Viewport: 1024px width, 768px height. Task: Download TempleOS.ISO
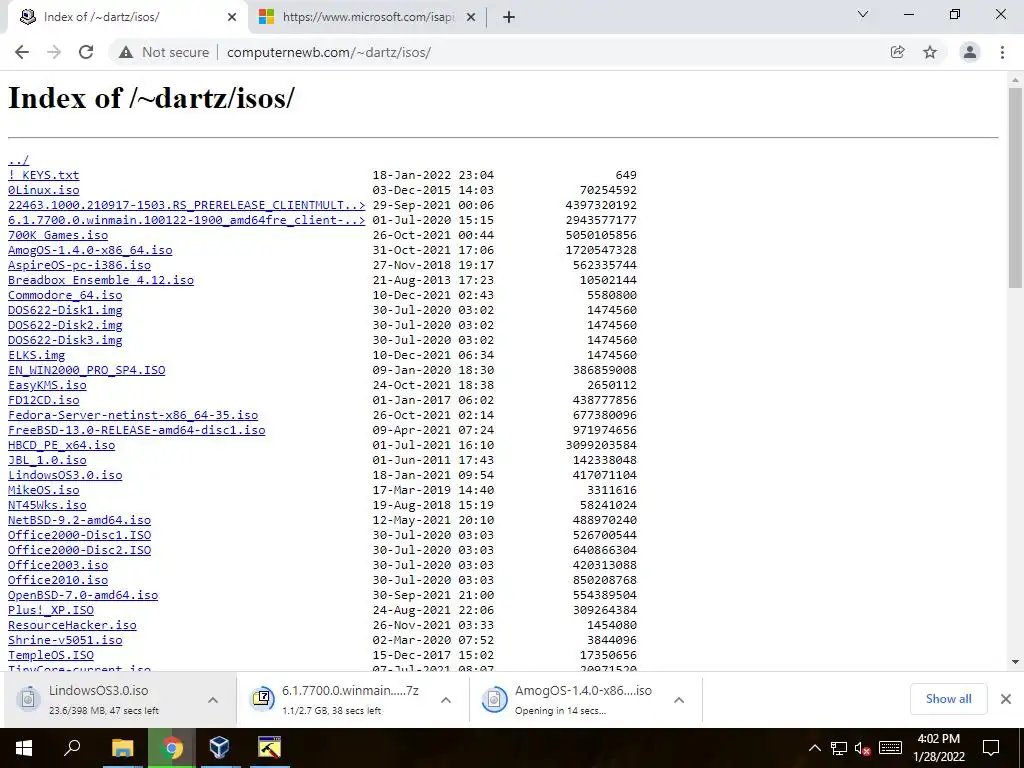point(50,656)
